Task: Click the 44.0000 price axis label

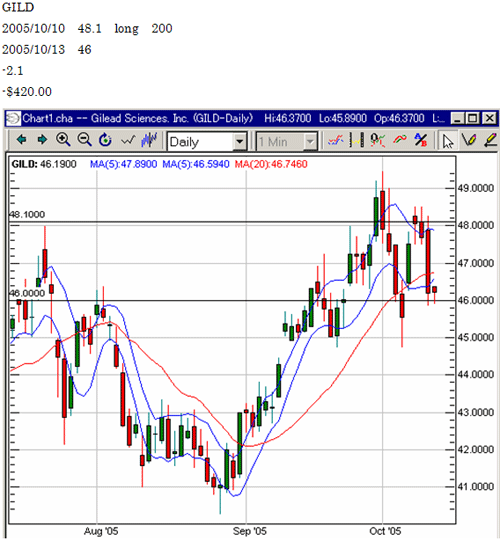Action: tap(476, 375)
